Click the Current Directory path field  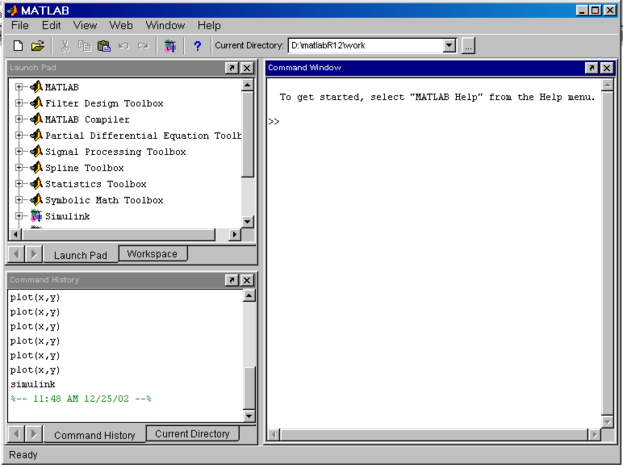click(366, 46)
